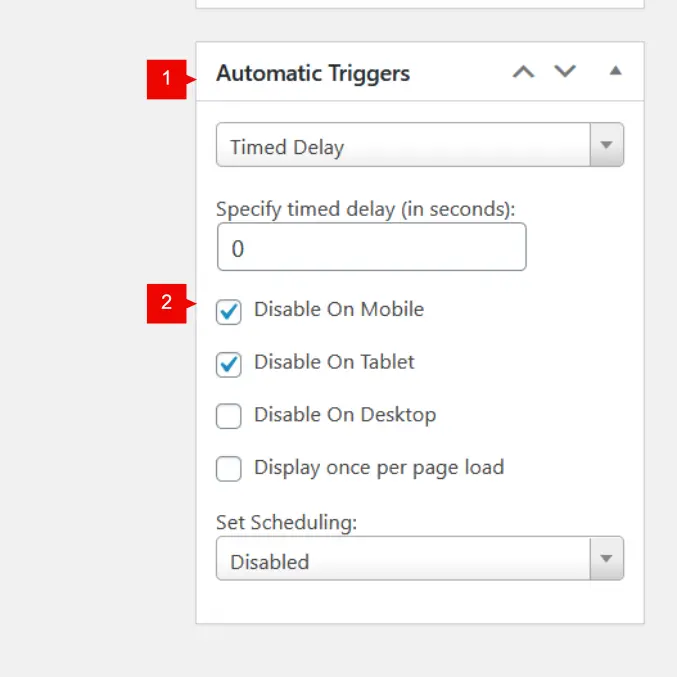Click the Disable On Tablet label text
The height and width of the screenshot is (677, 677).
click(x=334, y=362)
